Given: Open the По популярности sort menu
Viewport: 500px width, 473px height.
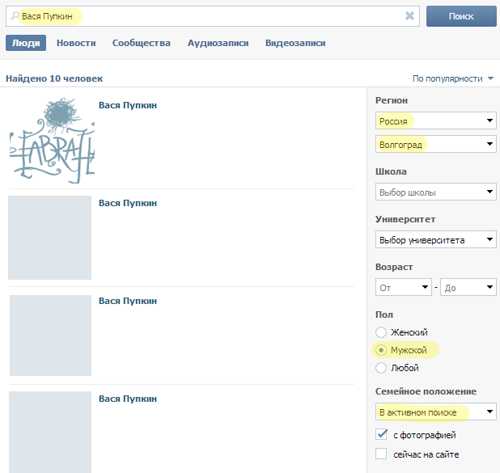Looking at the screenshot, I should tap(453, 79).
